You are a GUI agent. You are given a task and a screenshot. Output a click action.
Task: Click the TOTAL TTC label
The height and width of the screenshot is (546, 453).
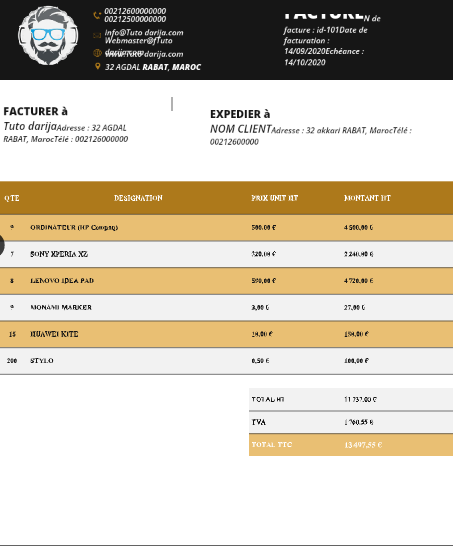point(272,445)
